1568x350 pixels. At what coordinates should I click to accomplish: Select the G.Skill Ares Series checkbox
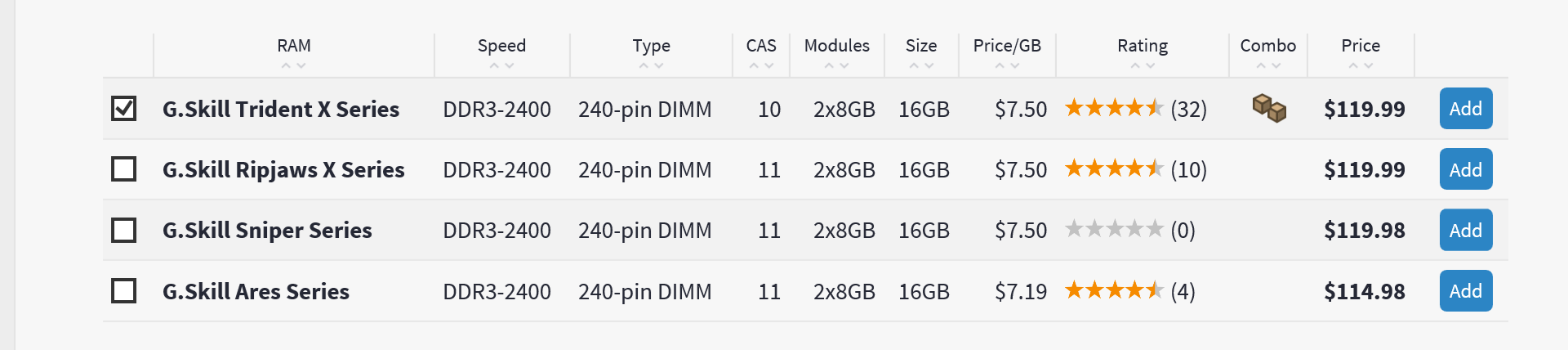click(124, 291)
